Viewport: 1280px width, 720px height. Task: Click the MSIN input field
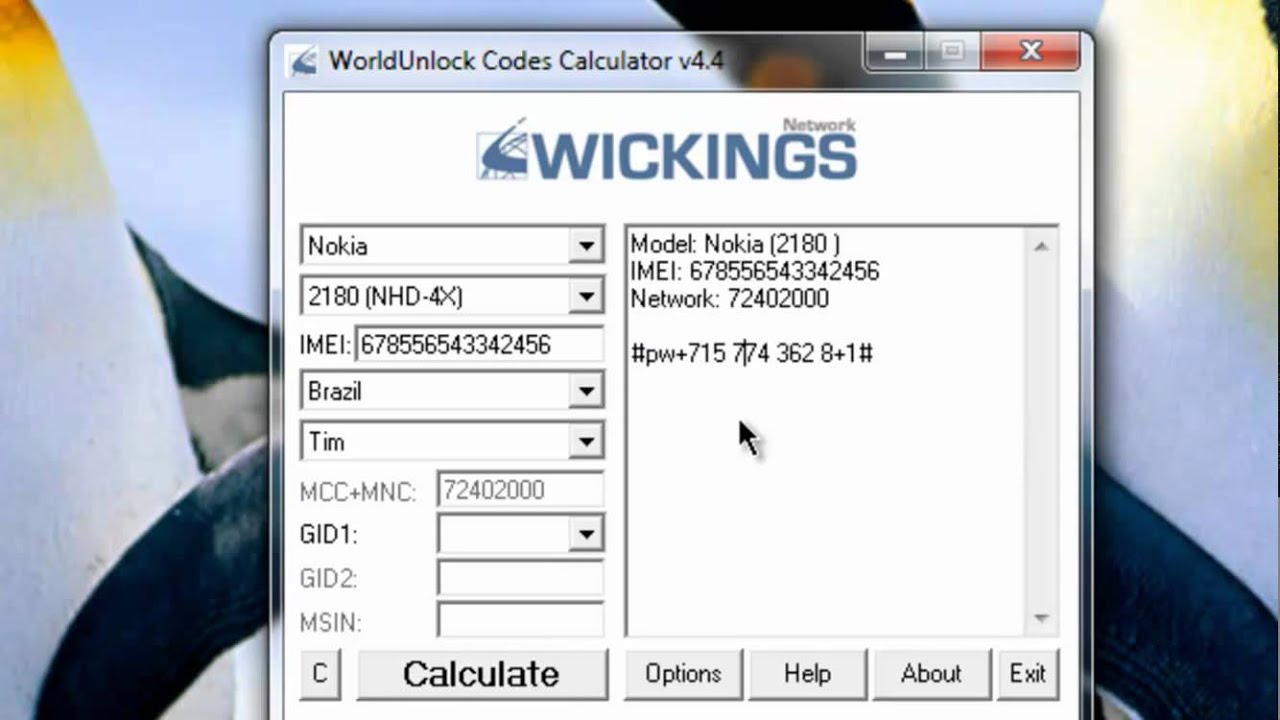point(520,622)
